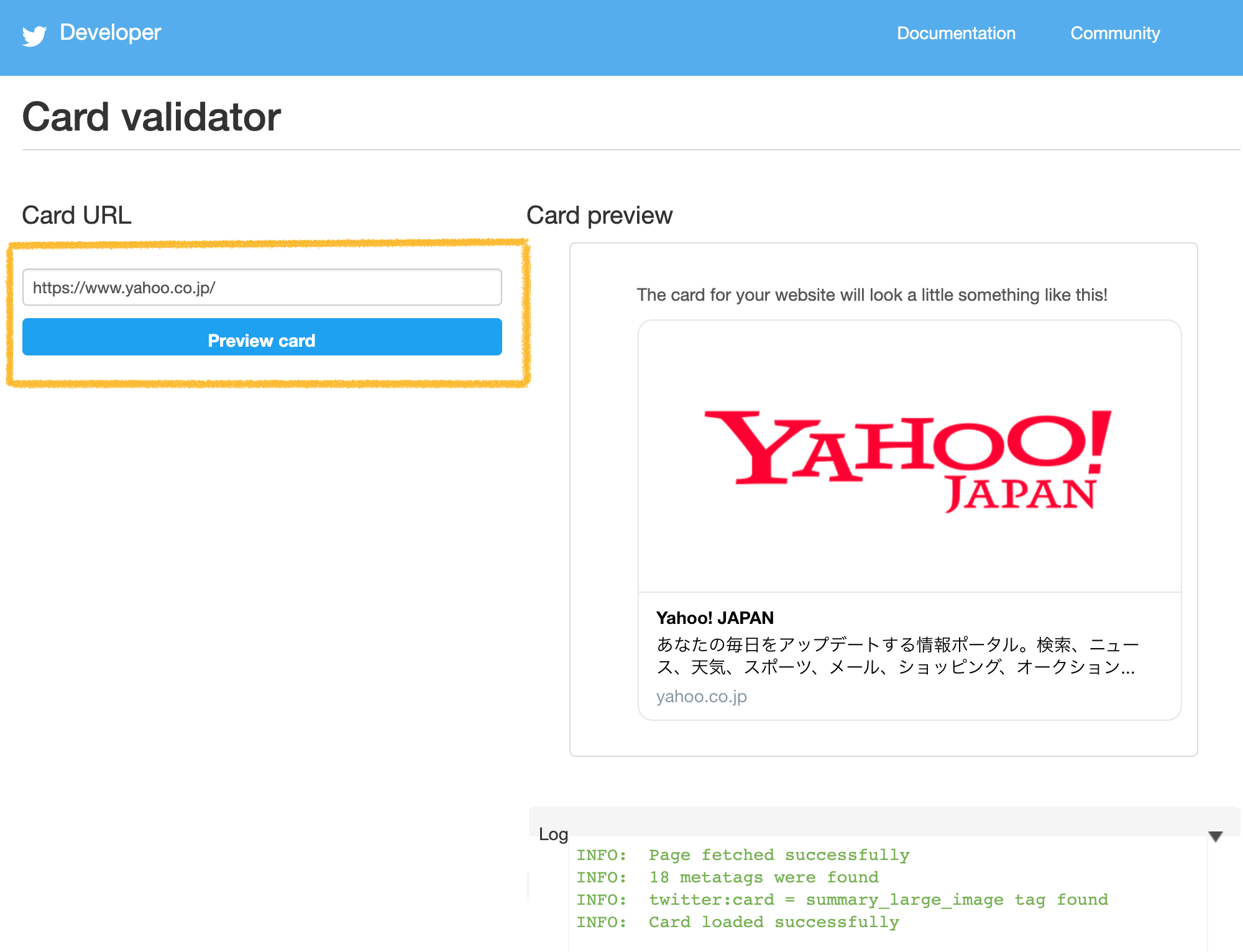Viewport: 1243px width, 952px height.
Task: Click the Card preview heading
Action: (x=599, y=216)
